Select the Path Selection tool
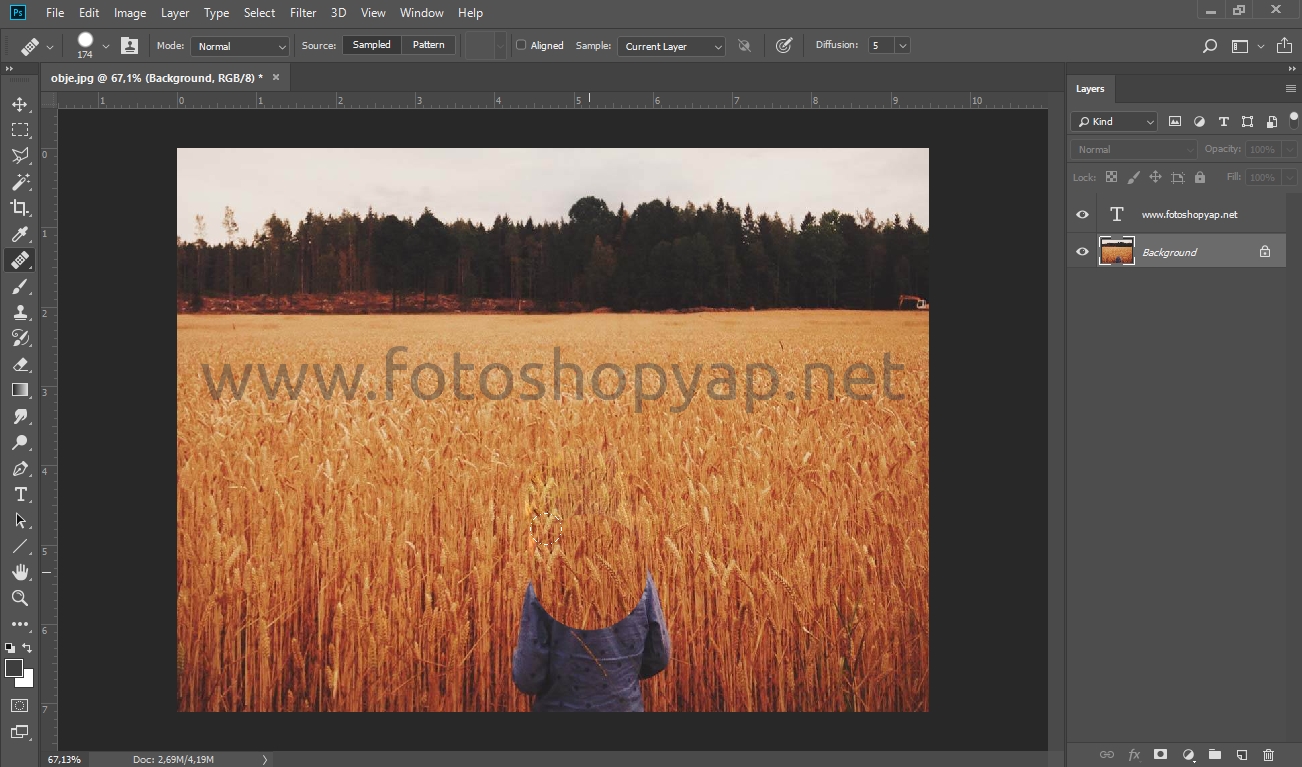Viewport: 1302px width, 767px height. (20, 520)
